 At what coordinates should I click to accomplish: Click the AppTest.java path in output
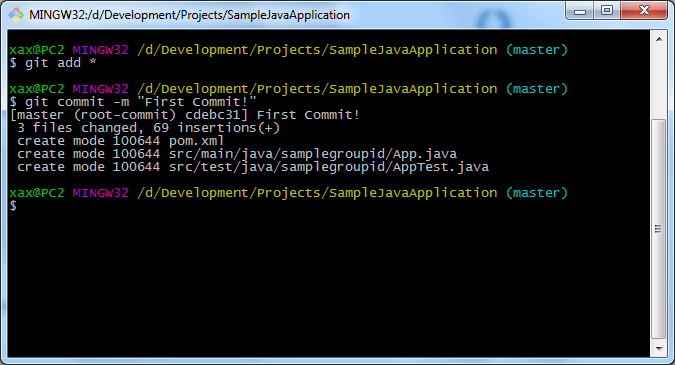click(x=328, y=167)
